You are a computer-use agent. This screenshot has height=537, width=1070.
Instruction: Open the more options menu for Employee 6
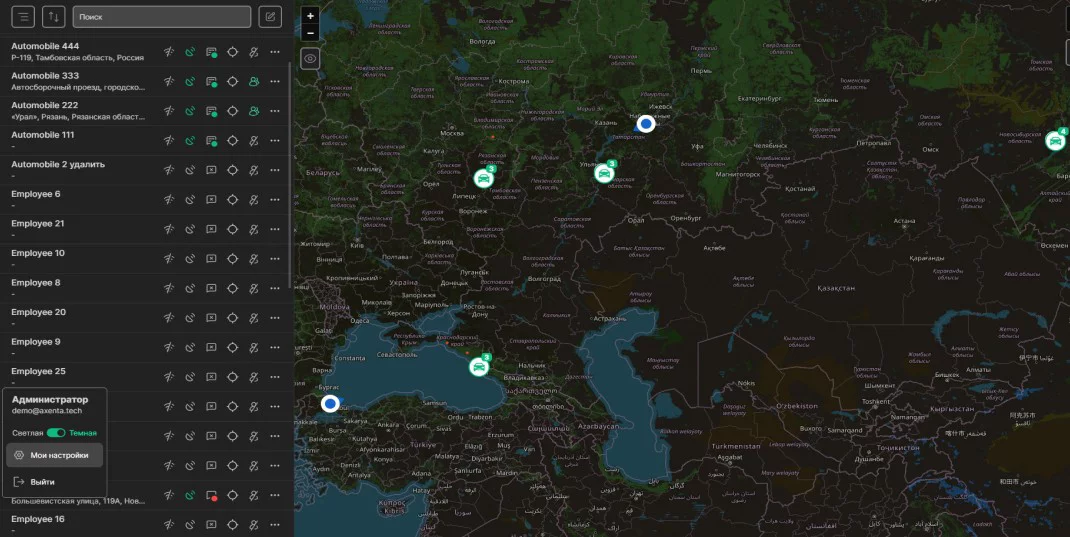pyautogui.click(x=275, y=200)
